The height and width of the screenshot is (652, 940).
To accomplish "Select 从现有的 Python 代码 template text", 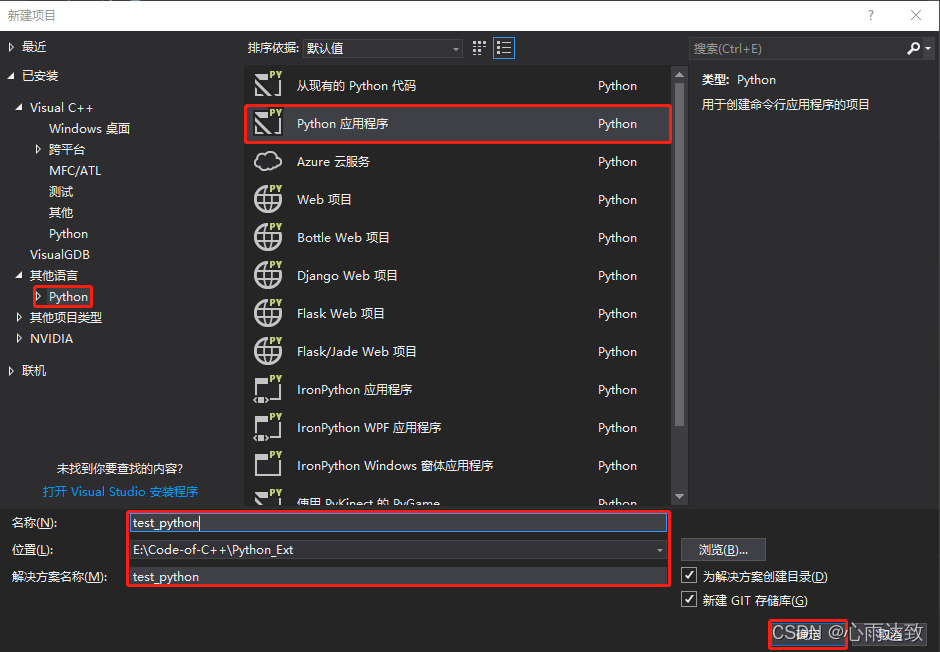I will 356,86.
